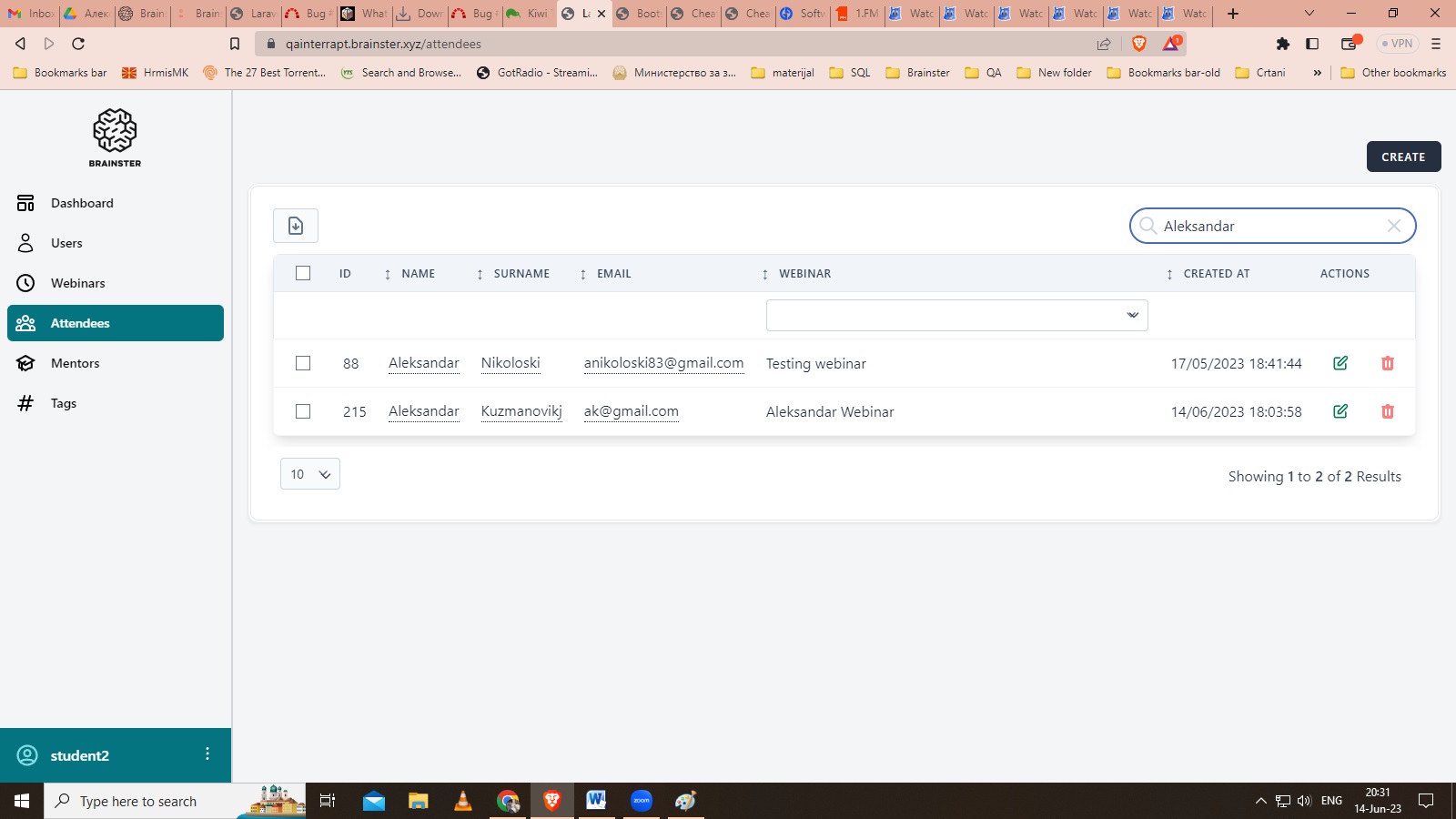Open Webinars in the sidebar
The width and height of the screenshot is (1456, 819).
(x=78, y=283)
